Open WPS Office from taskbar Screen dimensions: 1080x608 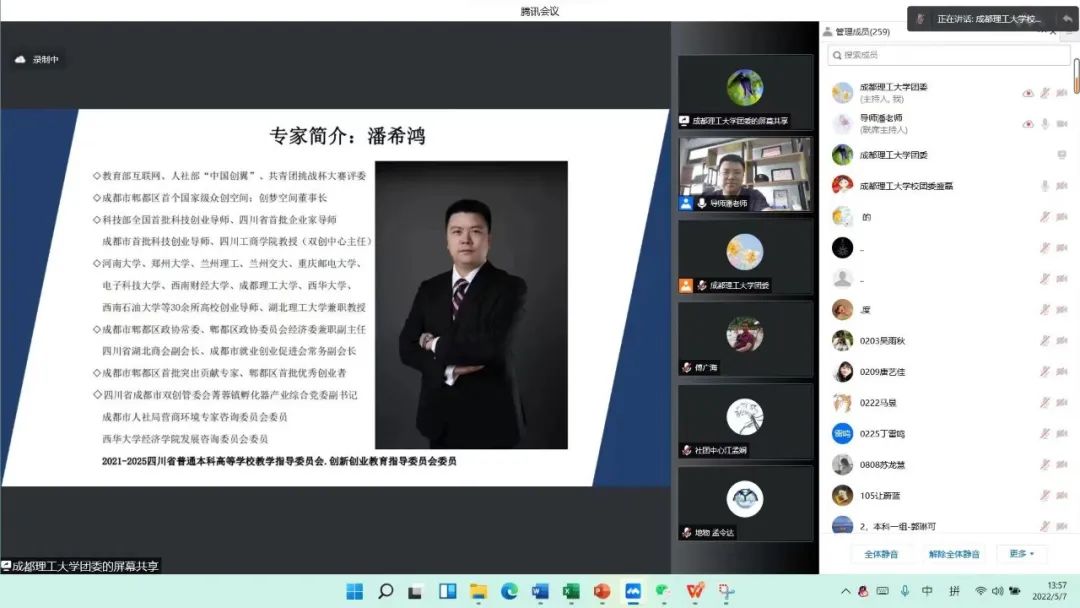pyautogui.click(x=695, y=591)
